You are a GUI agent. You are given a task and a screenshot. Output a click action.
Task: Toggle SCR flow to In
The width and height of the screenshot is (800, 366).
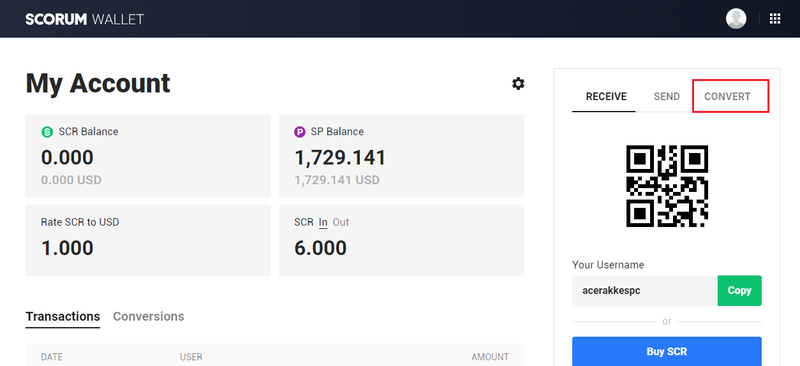[x=323, y=223]
